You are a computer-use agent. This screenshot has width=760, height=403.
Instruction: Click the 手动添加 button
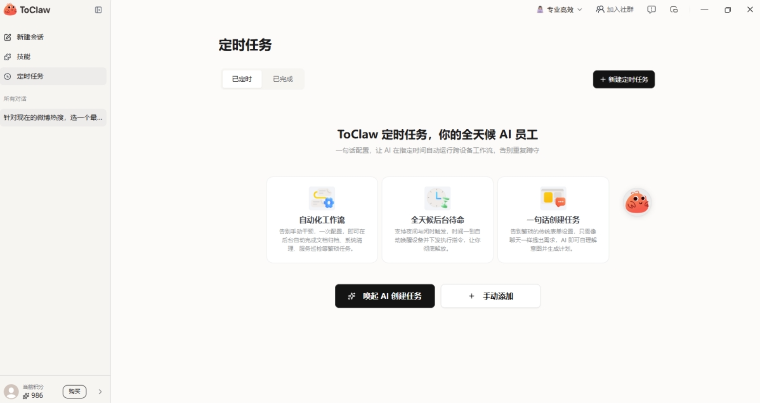(x=491, y=296)
